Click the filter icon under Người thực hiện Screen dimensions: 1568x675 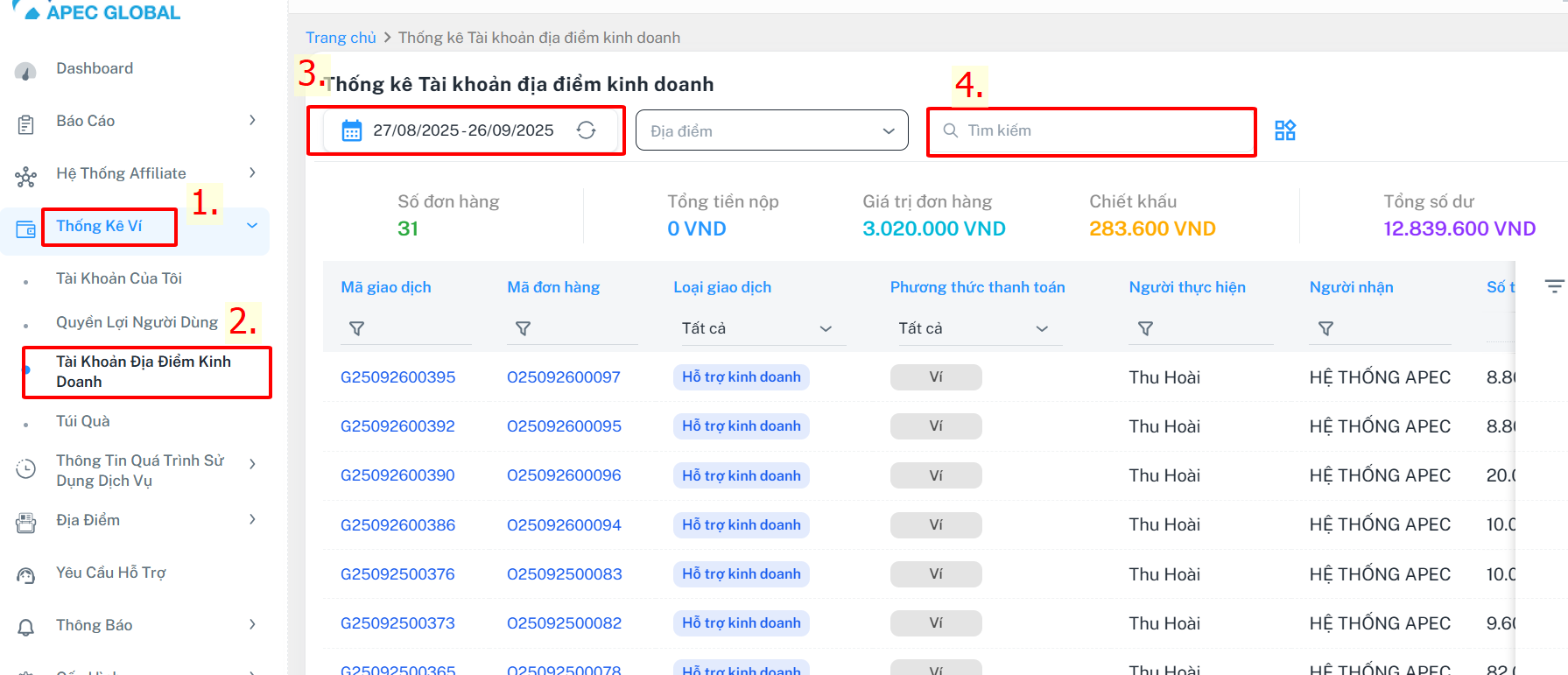[1144, 328]
